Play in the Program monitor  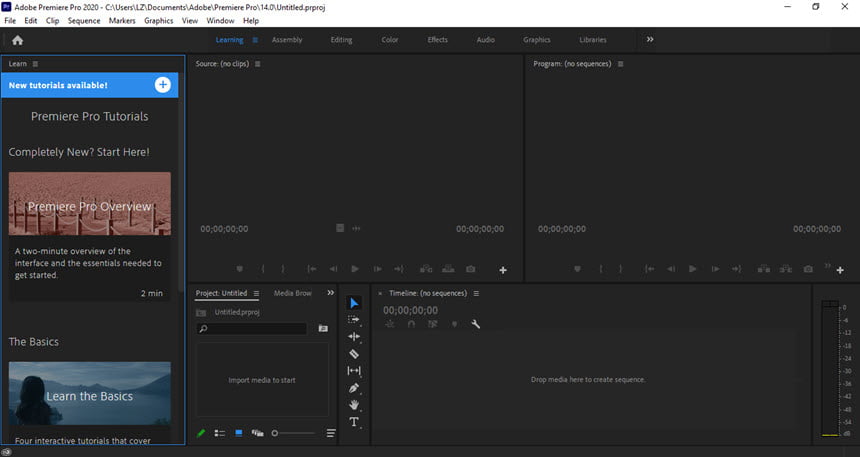point(693,269)
